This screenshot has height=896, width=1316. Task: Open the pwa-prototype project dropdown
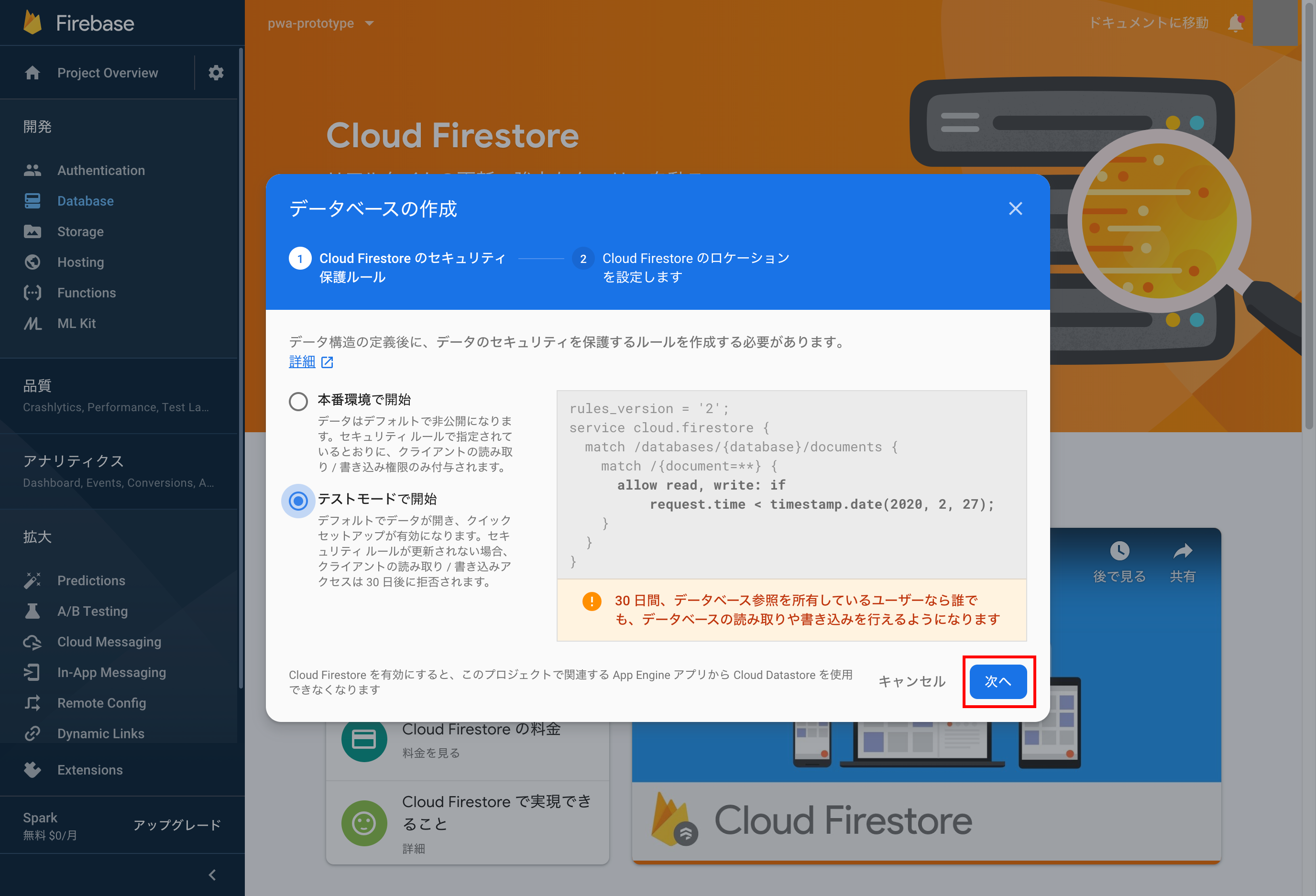point(320,23)
